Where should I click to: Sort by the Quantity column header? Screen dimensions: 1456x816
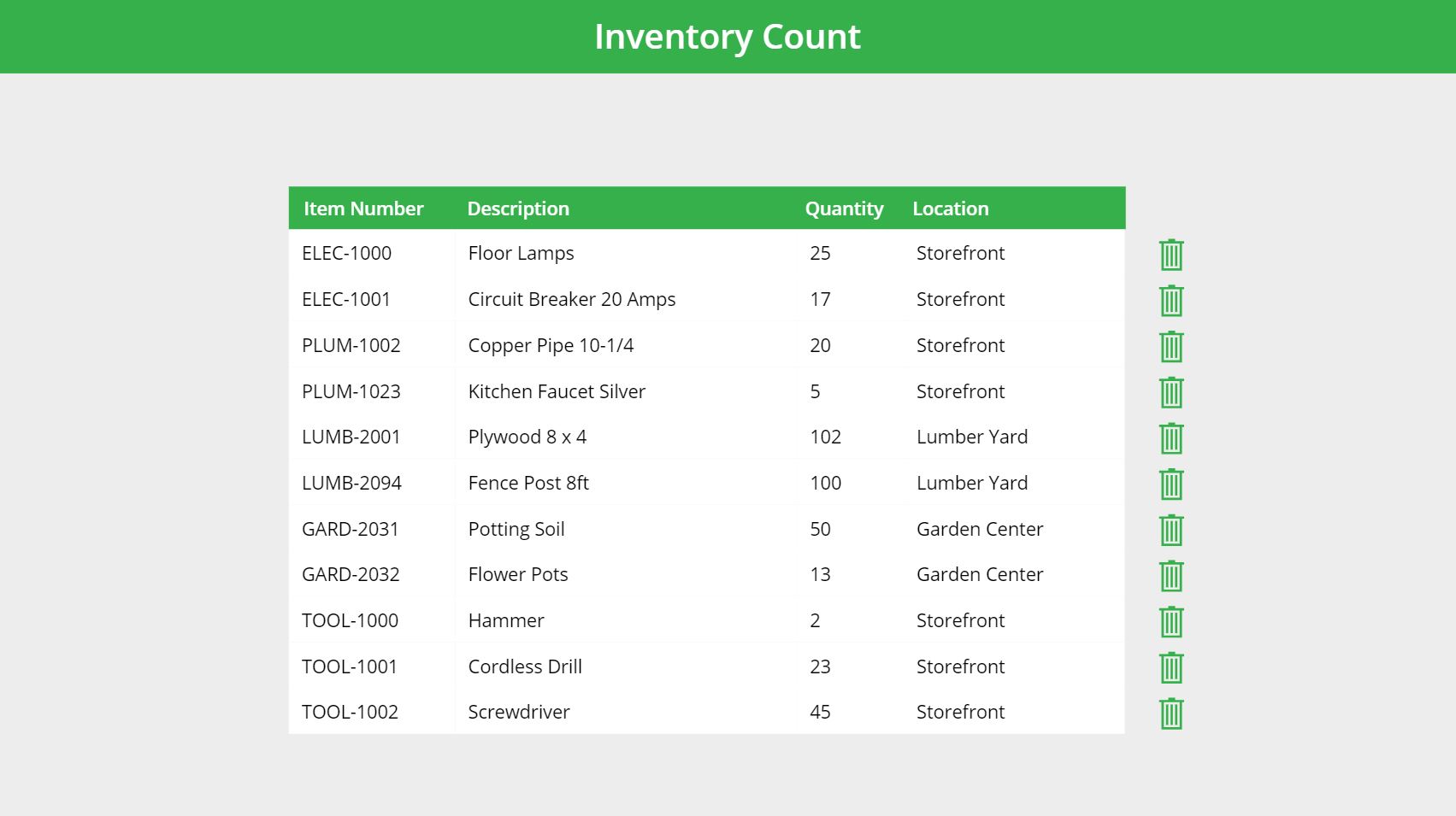tap(844, 208)
